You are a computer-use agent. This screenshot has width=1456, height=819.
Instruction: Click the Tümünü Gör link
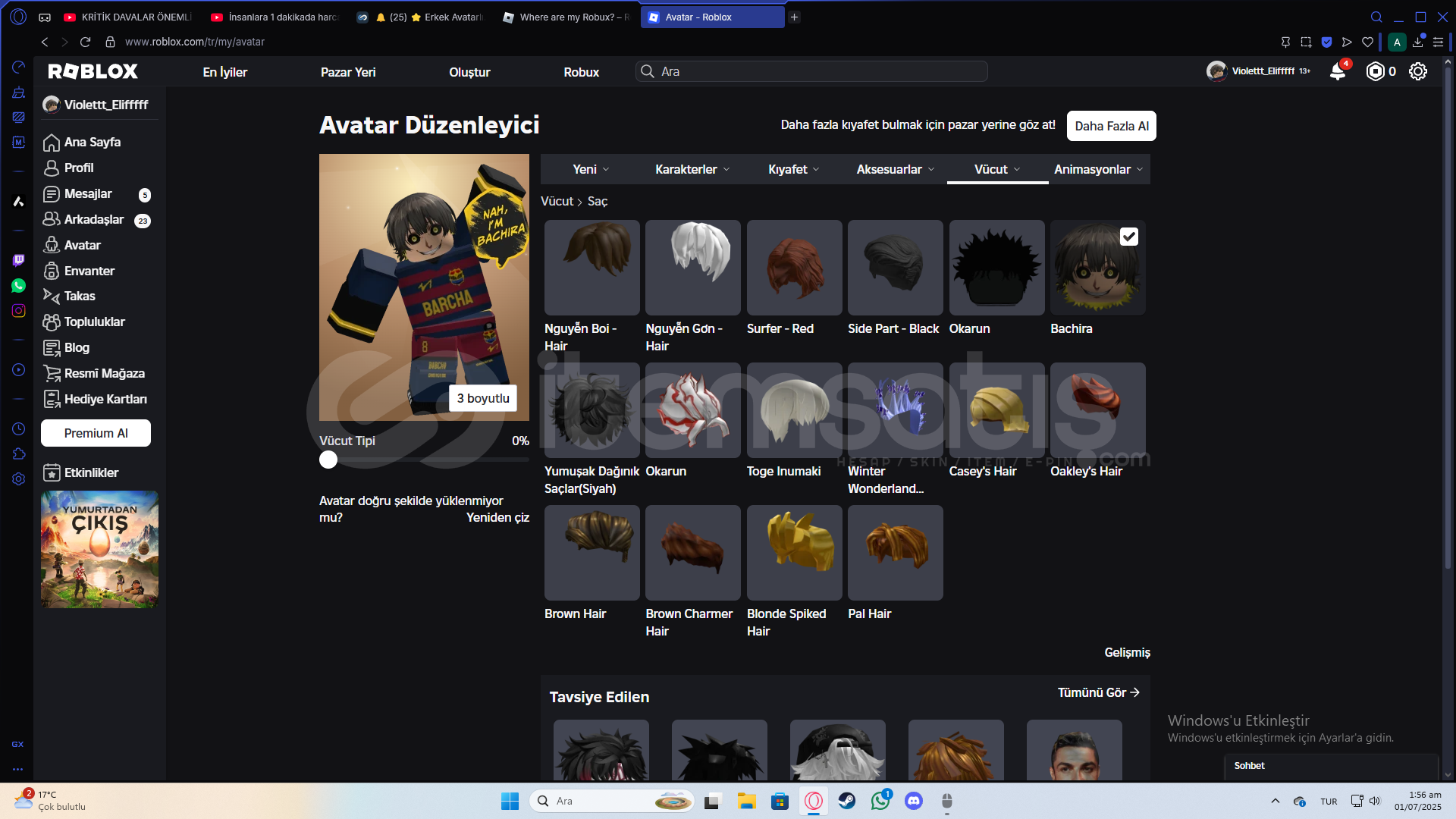[x=1099, y=692]
